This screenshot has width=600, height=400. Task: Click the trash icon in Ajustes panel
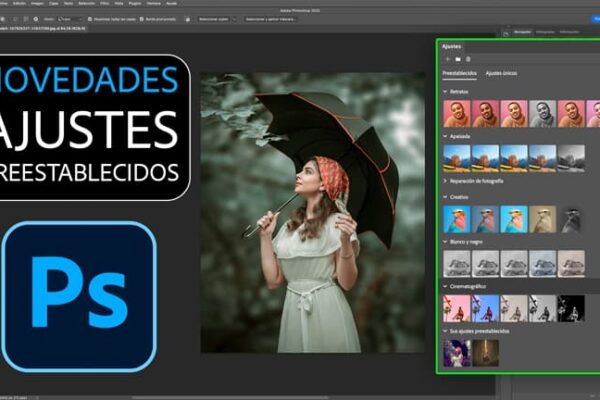(468, 59)
